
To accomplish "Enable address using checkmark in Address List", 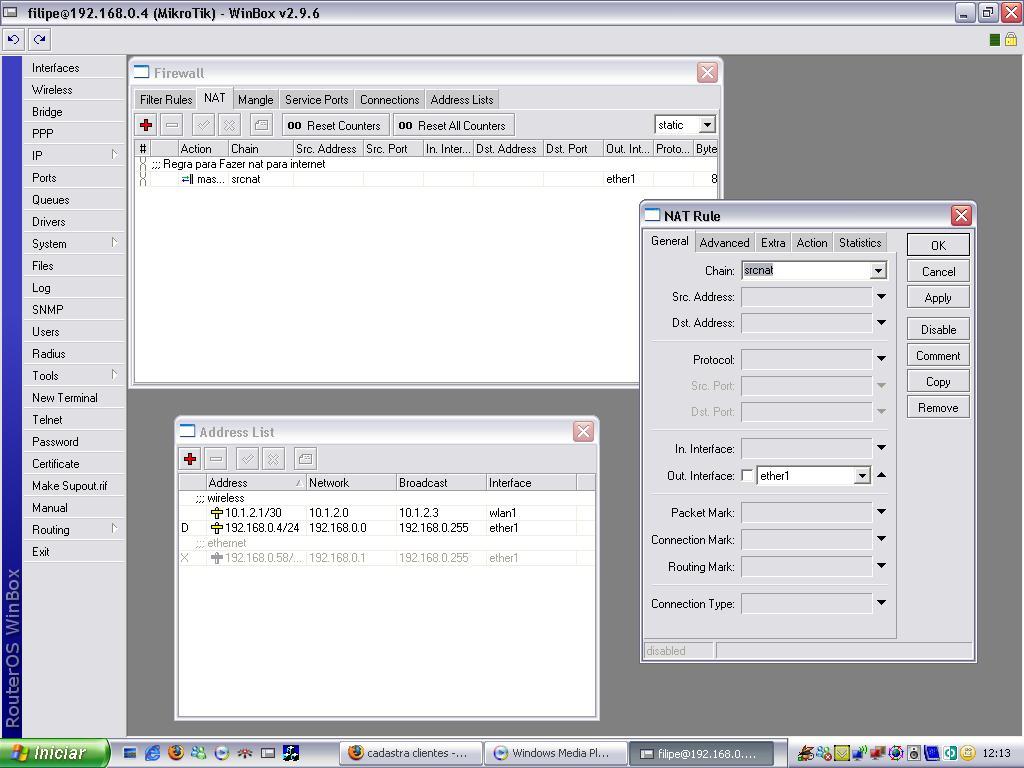I will 248,458.
